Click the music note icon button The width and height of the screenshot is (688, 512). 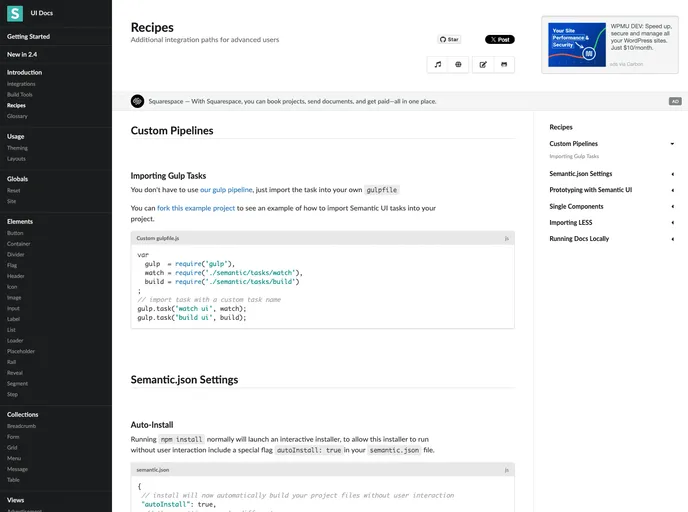coord(437,64)
